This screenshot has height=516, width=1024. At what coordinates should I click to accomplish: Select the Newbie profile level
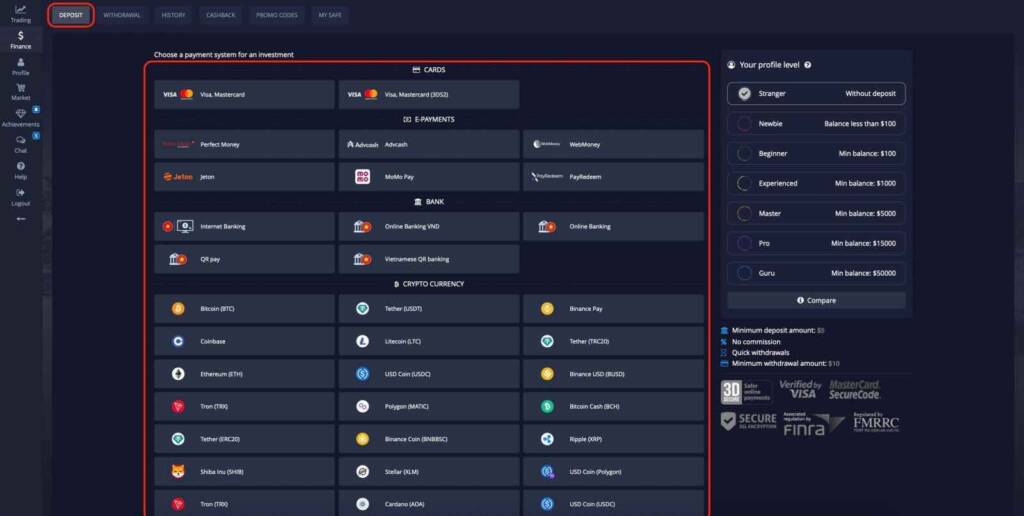pyautogui.click(x=816, y=123)
